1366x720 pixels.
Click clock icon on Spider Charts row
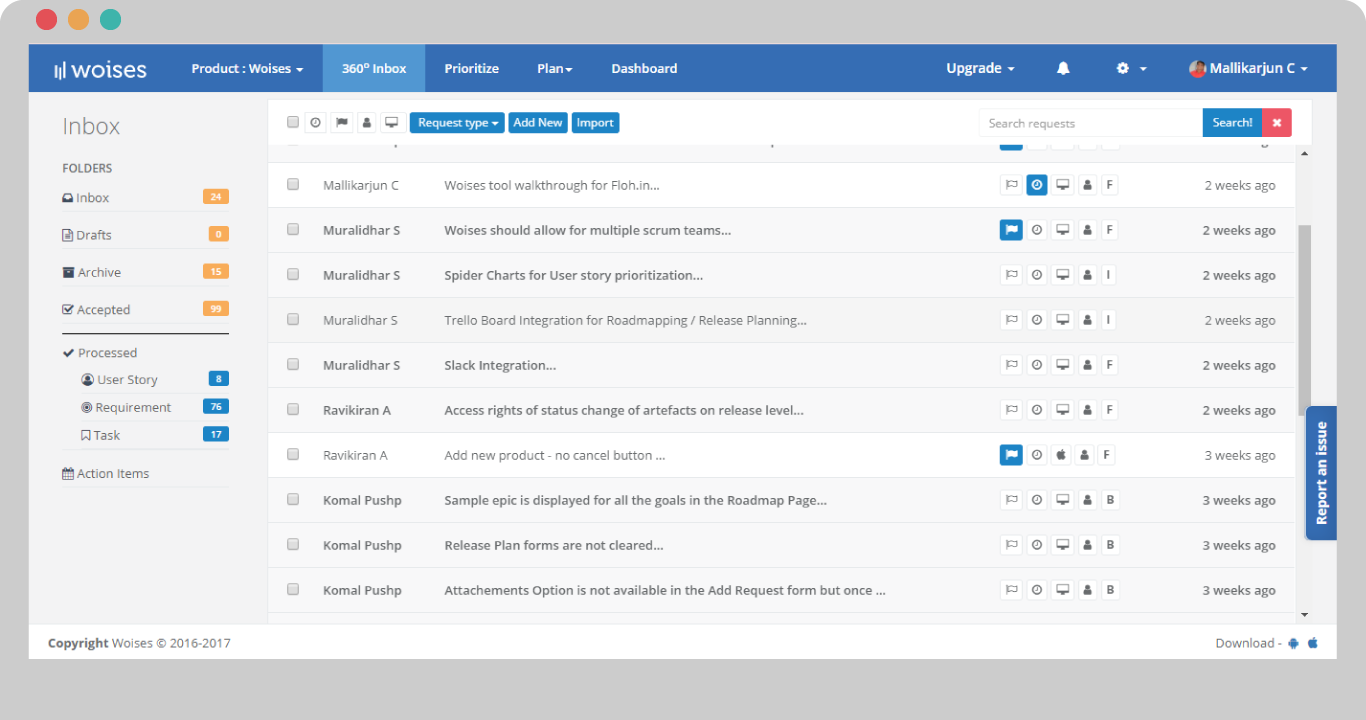click(1037, 275)
